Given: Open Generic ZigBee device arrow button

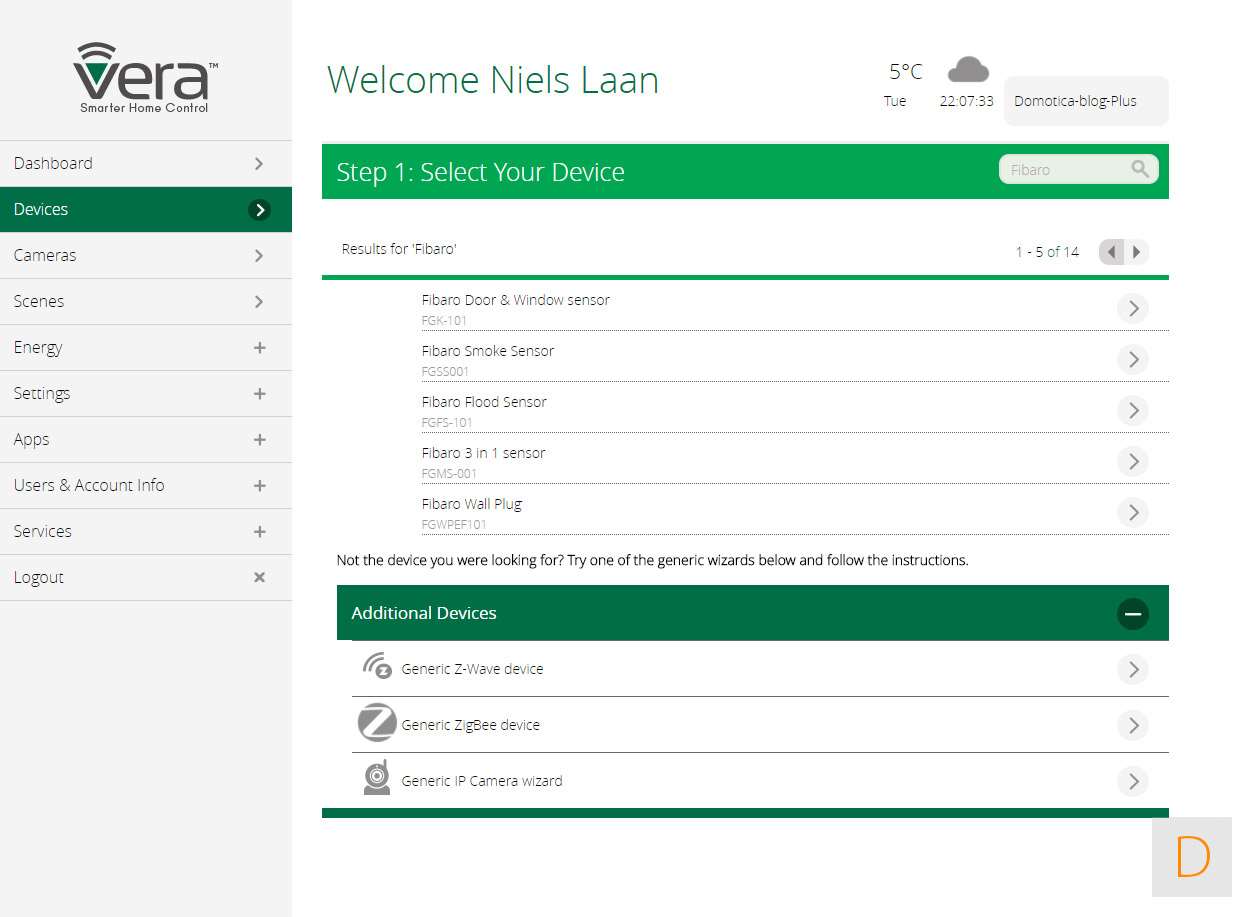Looking at the screenshot, I should 1133,725.
